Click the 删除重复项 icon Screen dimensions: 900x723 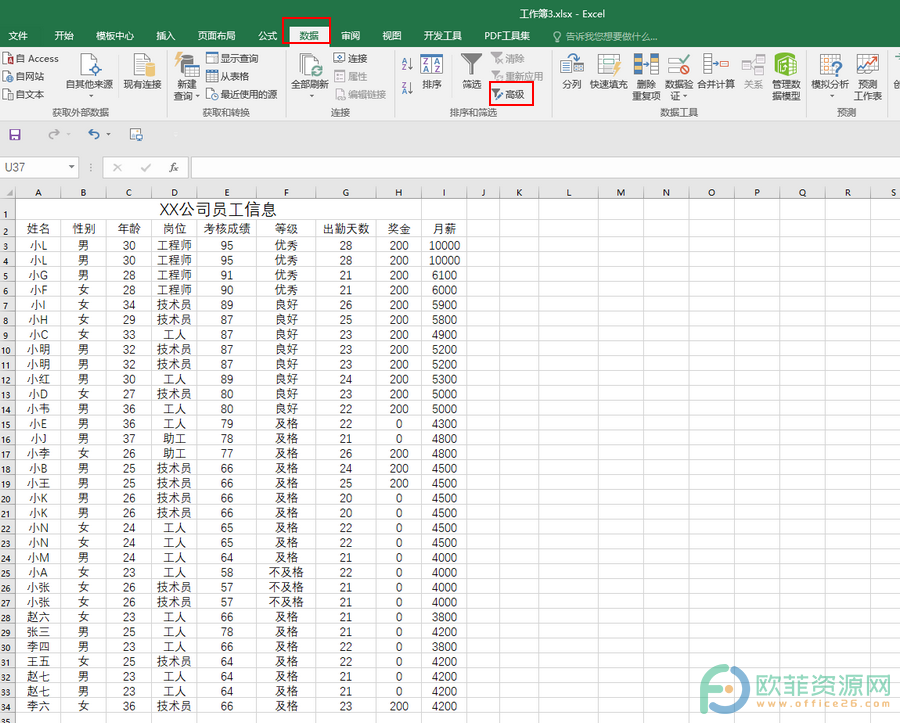[x=646, y=76]
